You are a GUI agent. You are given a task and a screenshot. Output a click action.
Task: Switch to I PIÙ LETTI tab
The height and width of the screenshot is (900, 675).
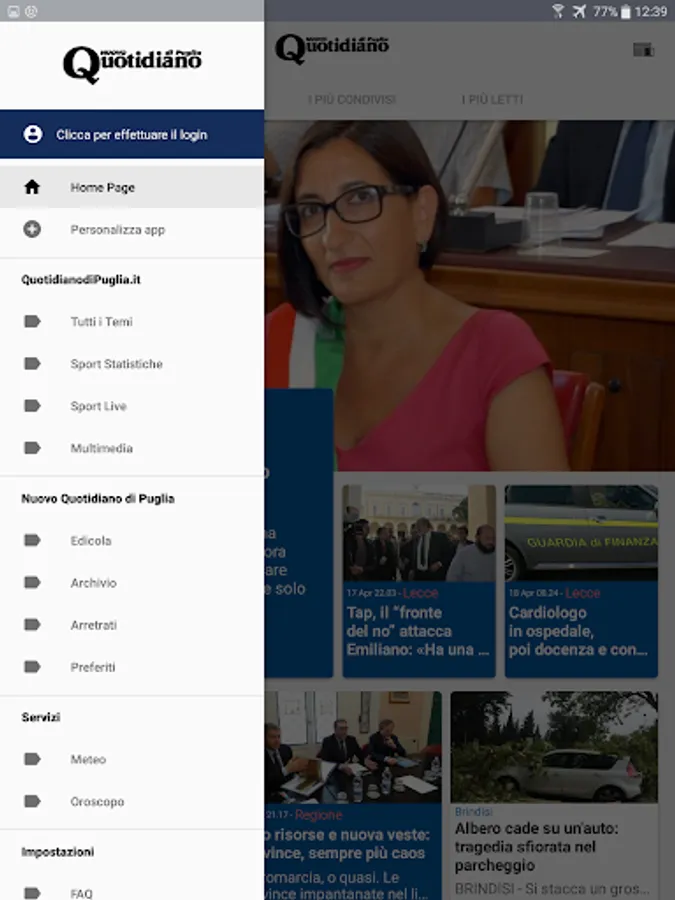[492, 99]
